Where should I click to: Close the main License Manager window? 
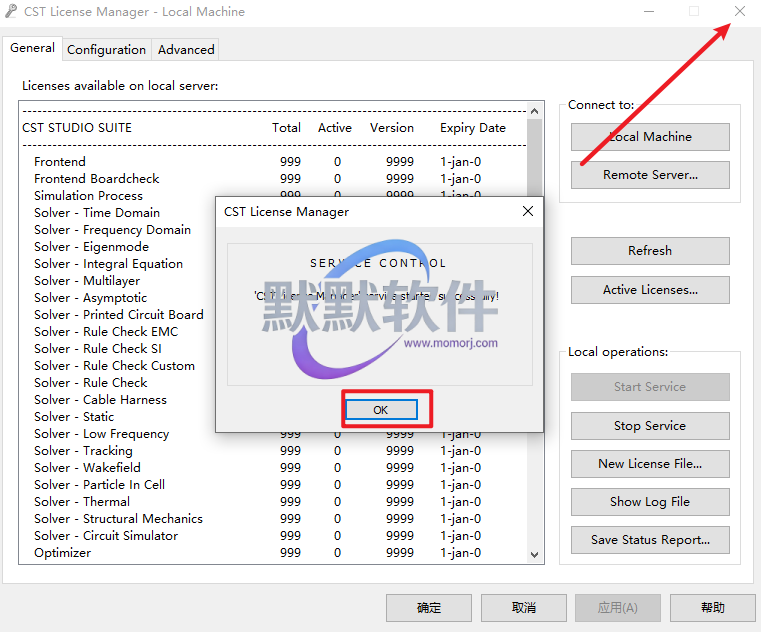coord(739,12)
